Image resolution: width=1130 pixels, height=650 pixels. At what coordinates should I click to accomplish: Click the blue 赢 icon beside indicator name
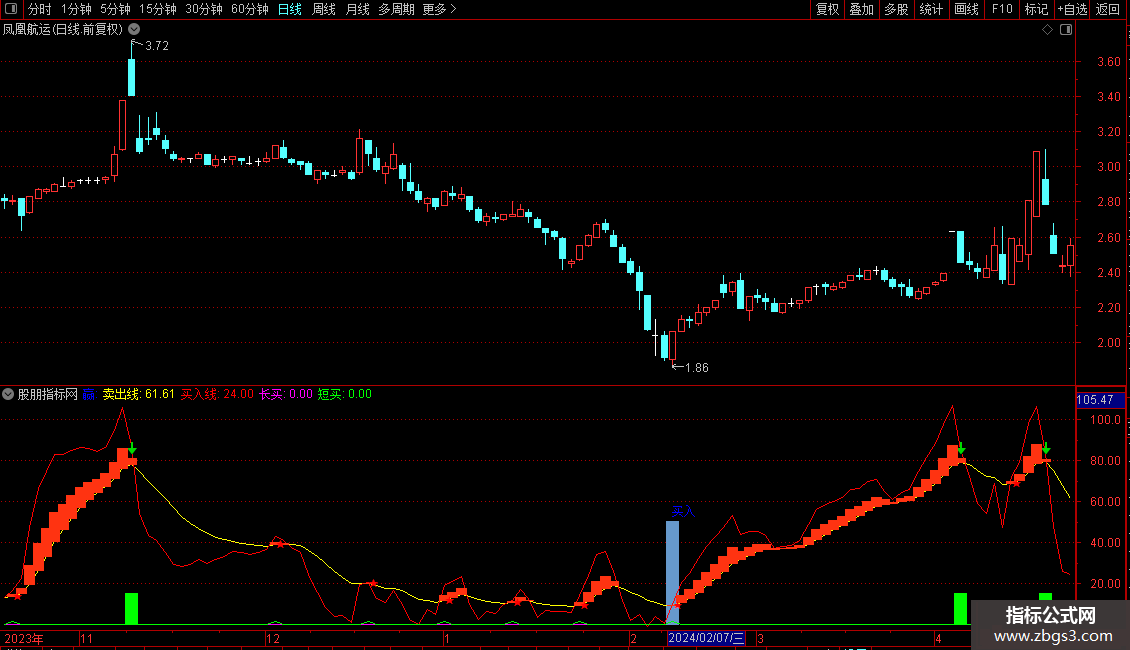(89, 394)
